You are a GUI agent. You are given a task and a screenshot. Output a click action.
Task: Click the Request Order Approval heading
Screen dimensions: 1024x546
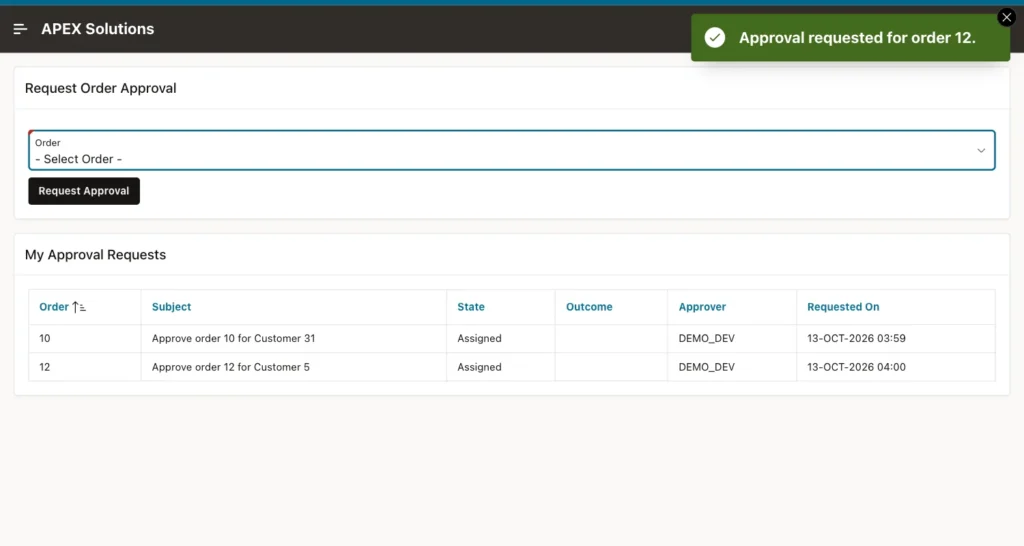[101, 88]
